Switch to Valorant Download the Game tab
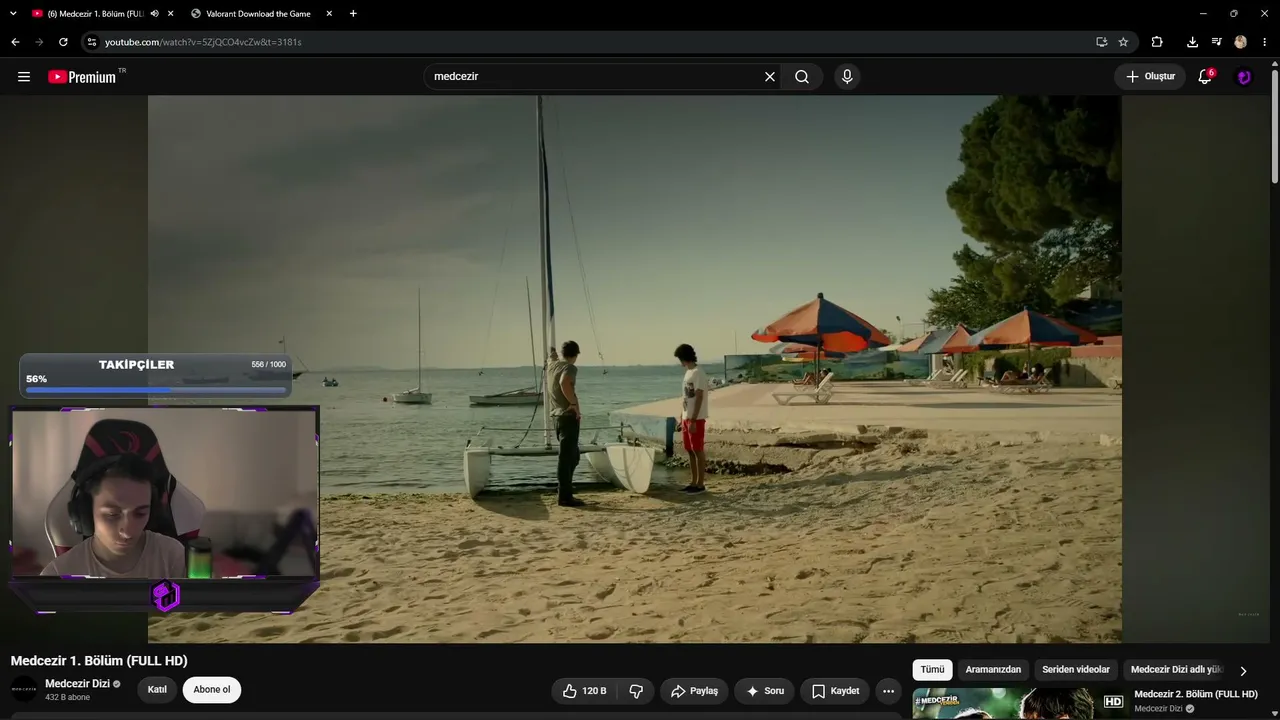The height and width of the screenshot is (720, 1280). tap(260, 14)
